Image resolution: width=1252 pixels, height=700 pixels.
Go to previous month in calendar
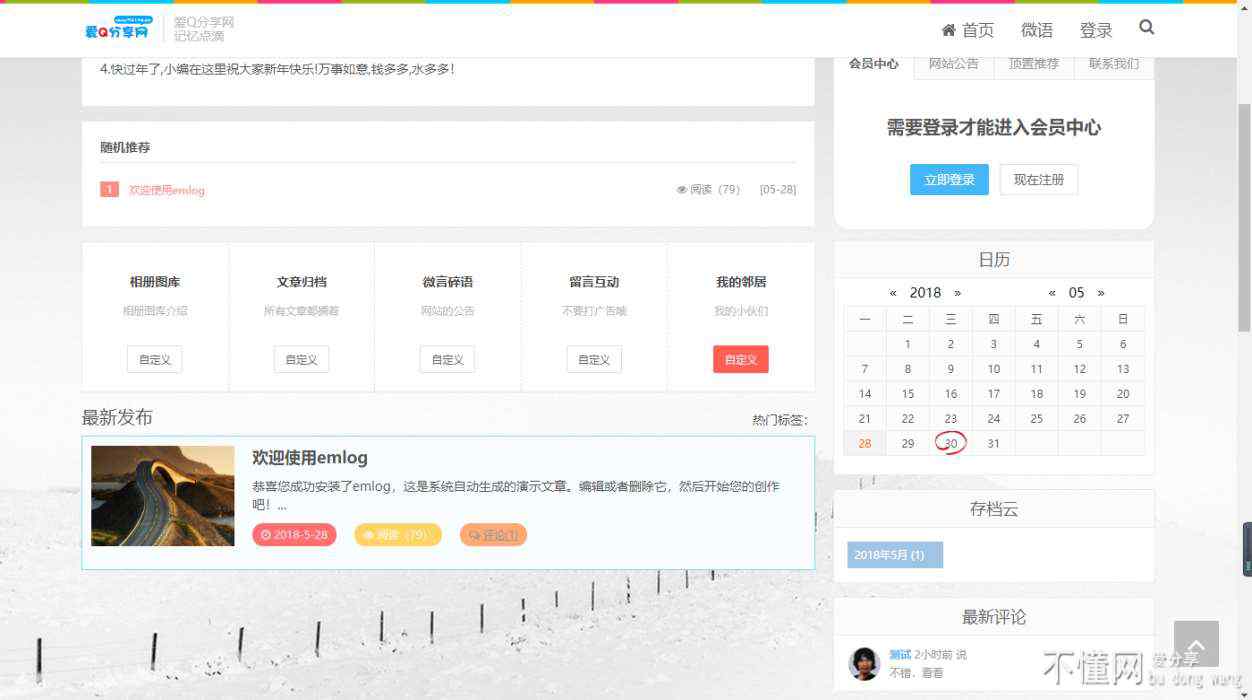[1052, 293]
